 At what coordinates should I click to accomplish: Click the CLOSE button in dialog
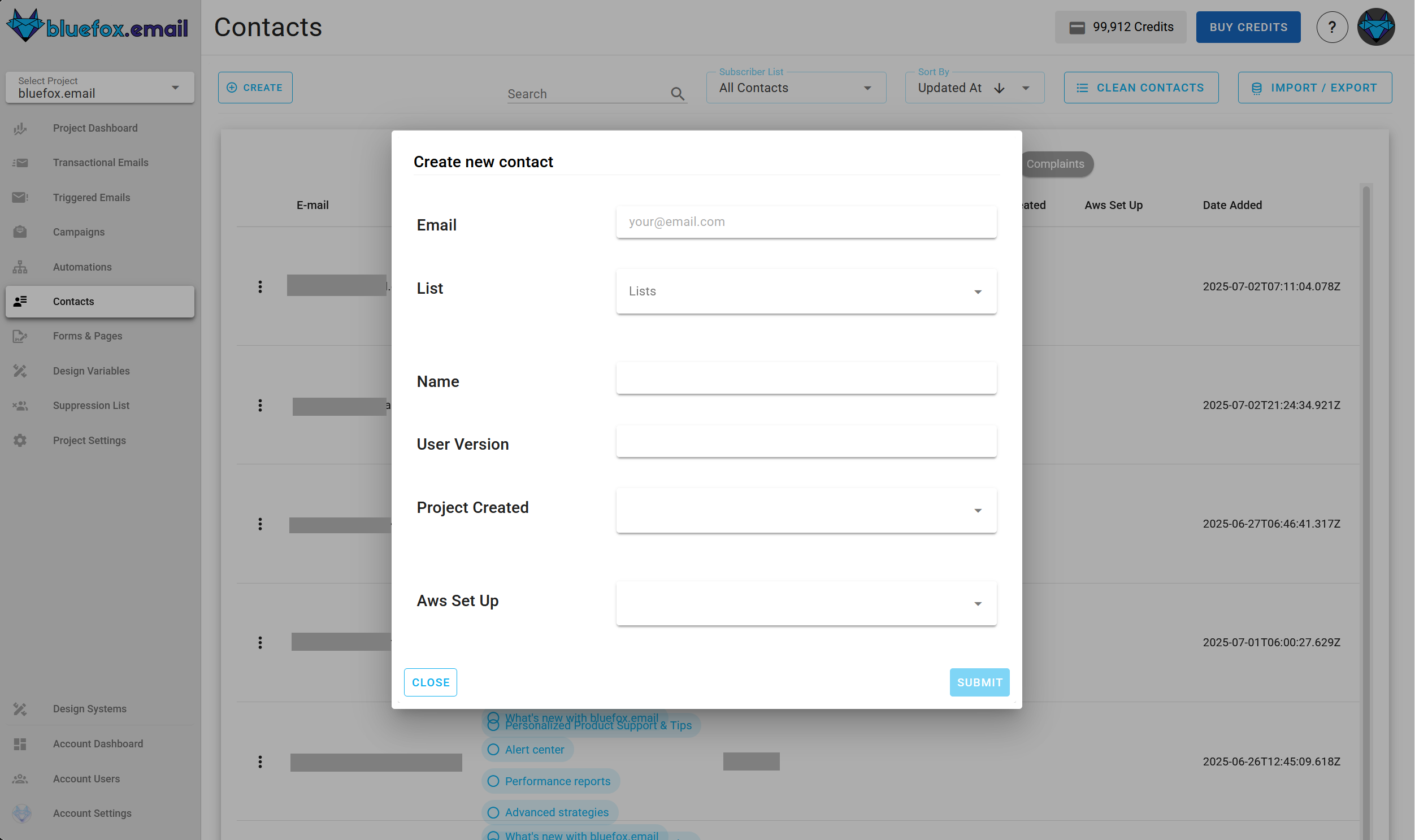pyautogui.click(x=431, y=682)
